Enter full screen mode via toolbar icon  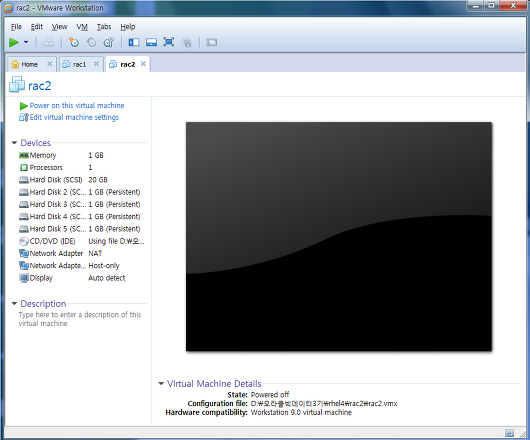point(169,42)
